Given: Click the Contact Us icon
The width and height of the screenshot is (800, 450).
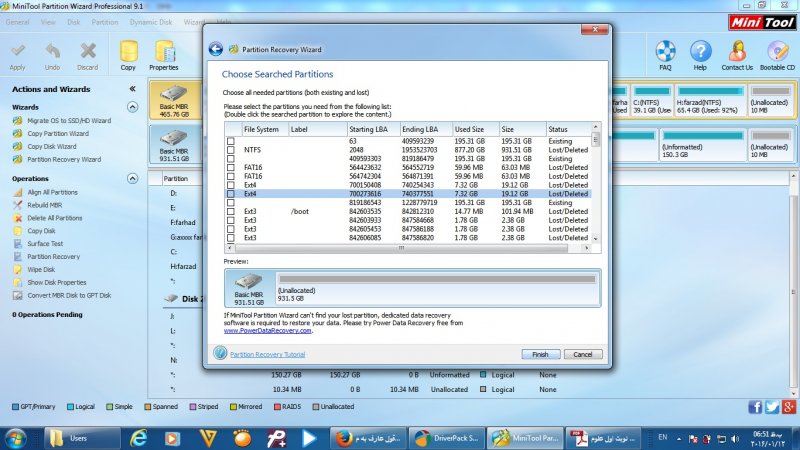Looking at the screenshot, I should (x=737, y=51).
